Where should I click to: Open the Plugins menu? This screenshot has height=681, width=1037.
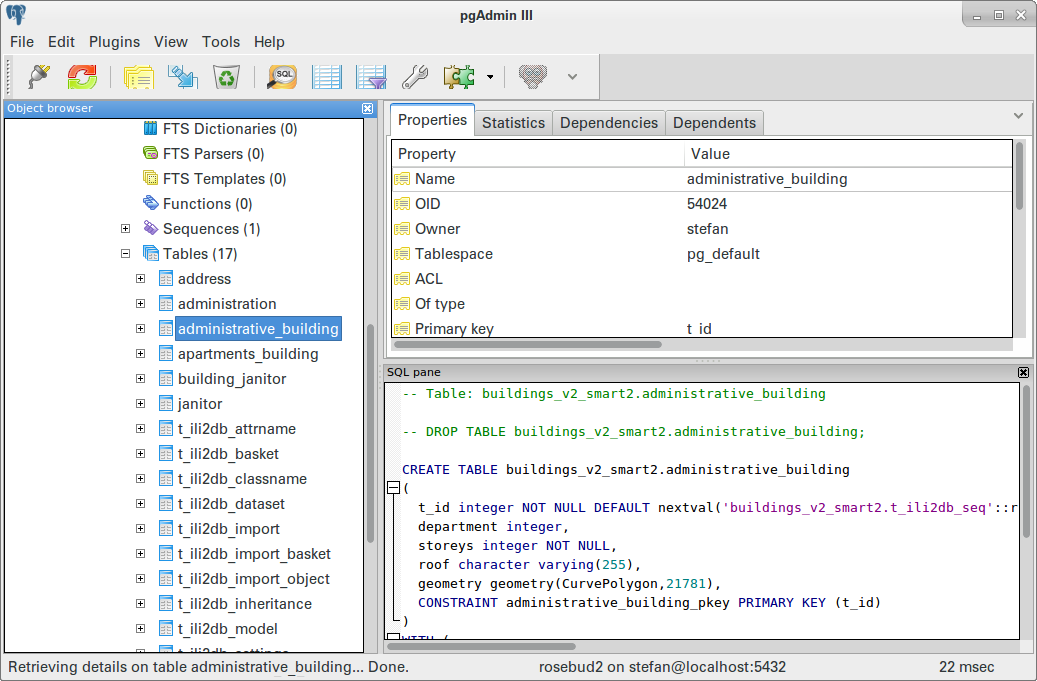114,42
